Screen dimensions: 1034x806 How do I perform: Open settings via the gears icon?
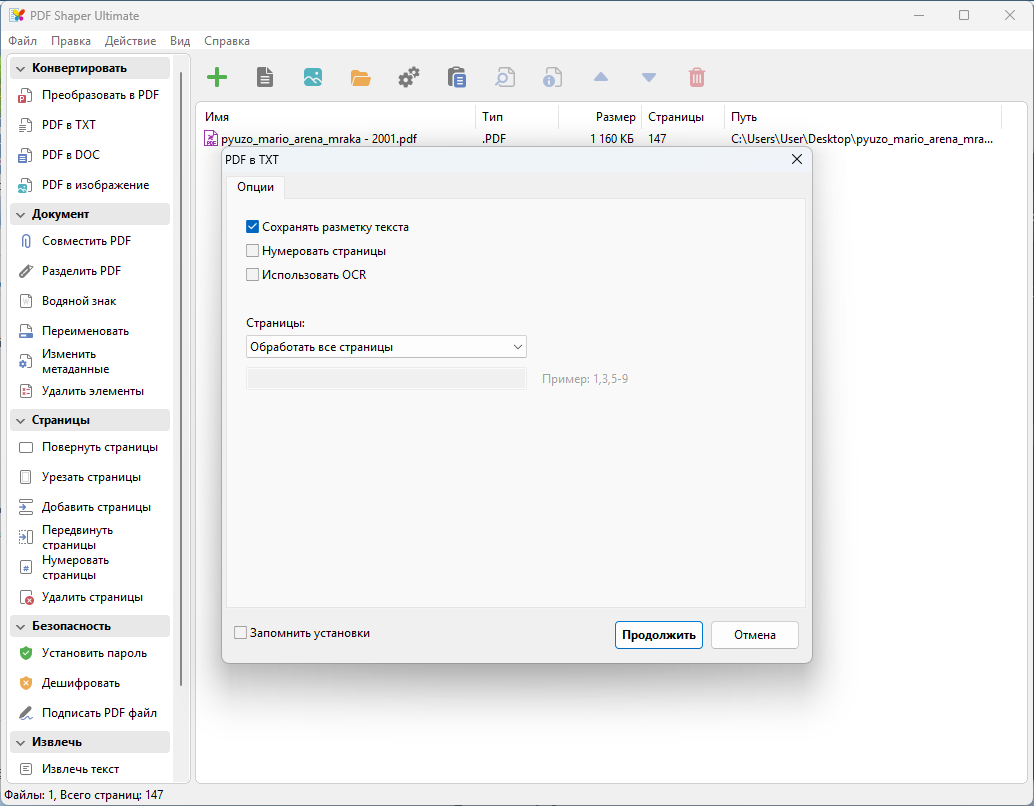click(409, 77)
